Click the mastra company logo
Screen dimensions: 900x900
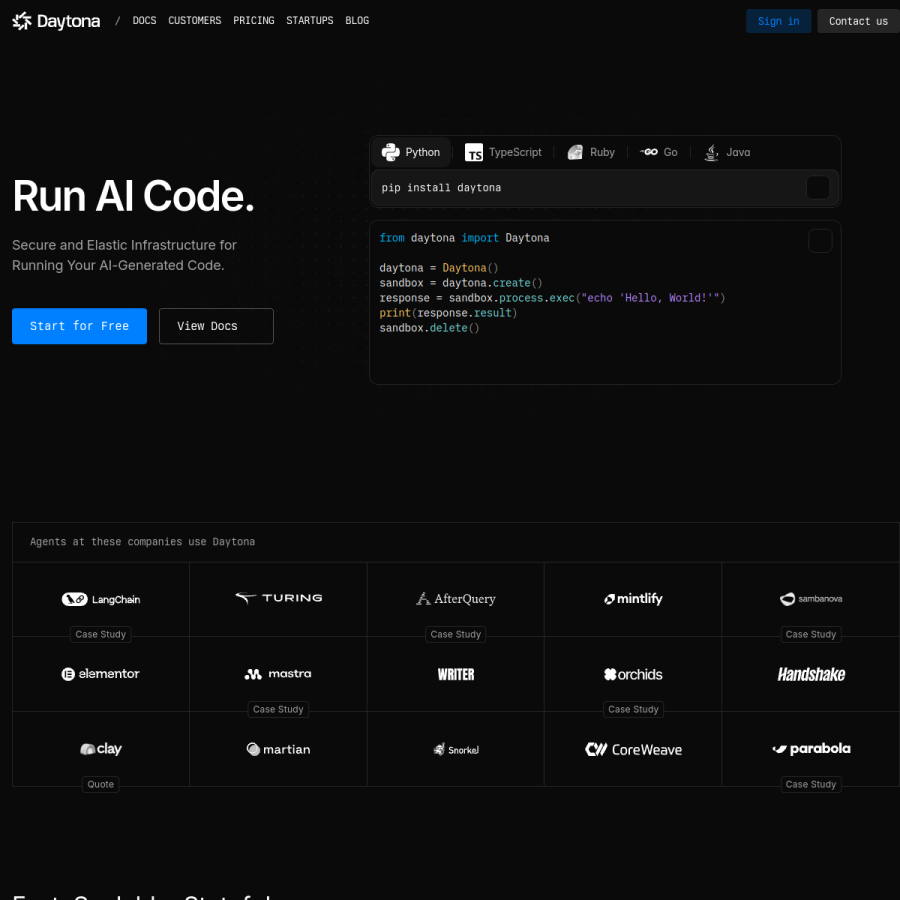point(278,674)
